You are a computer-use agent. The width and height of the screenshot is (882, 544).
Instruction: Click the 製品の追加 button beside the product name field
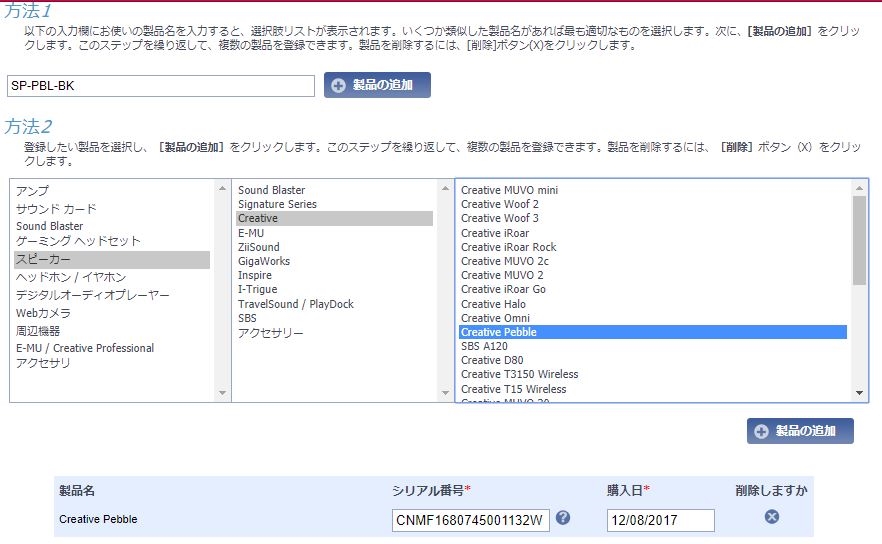[377, 85]
